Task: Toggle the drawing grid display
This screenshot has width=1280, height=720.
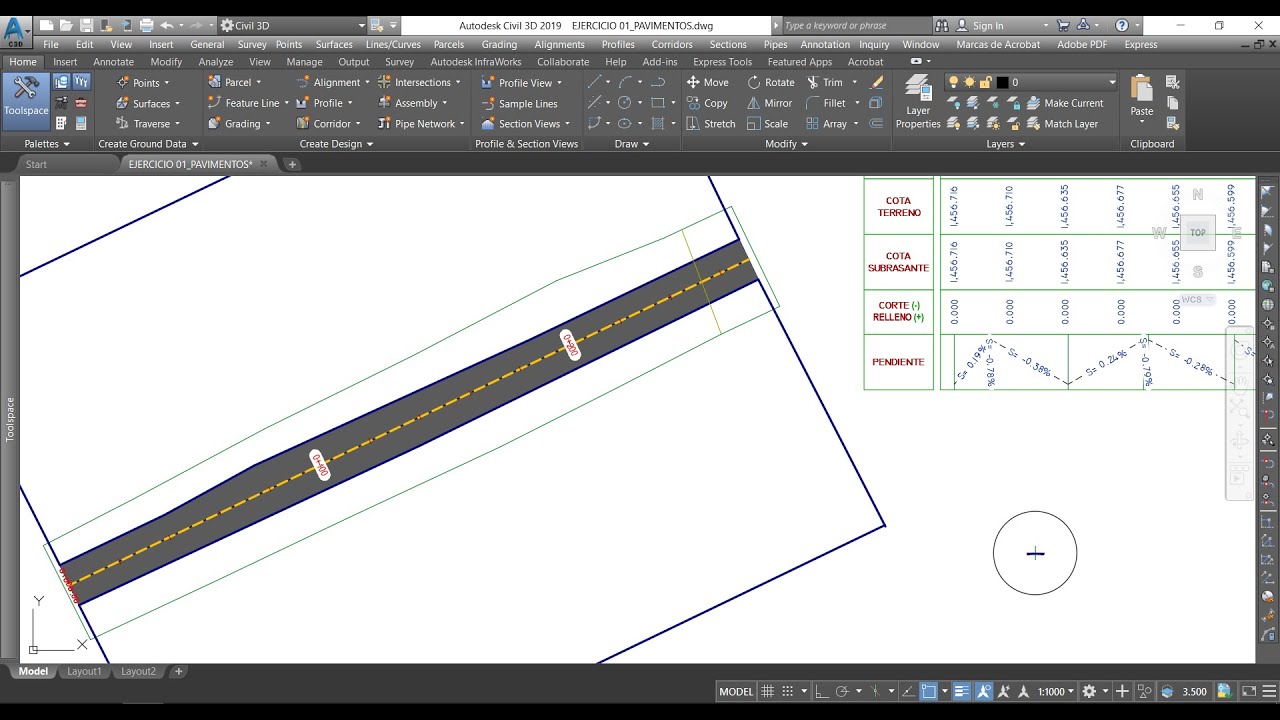Action: click(x=768, y=691)
